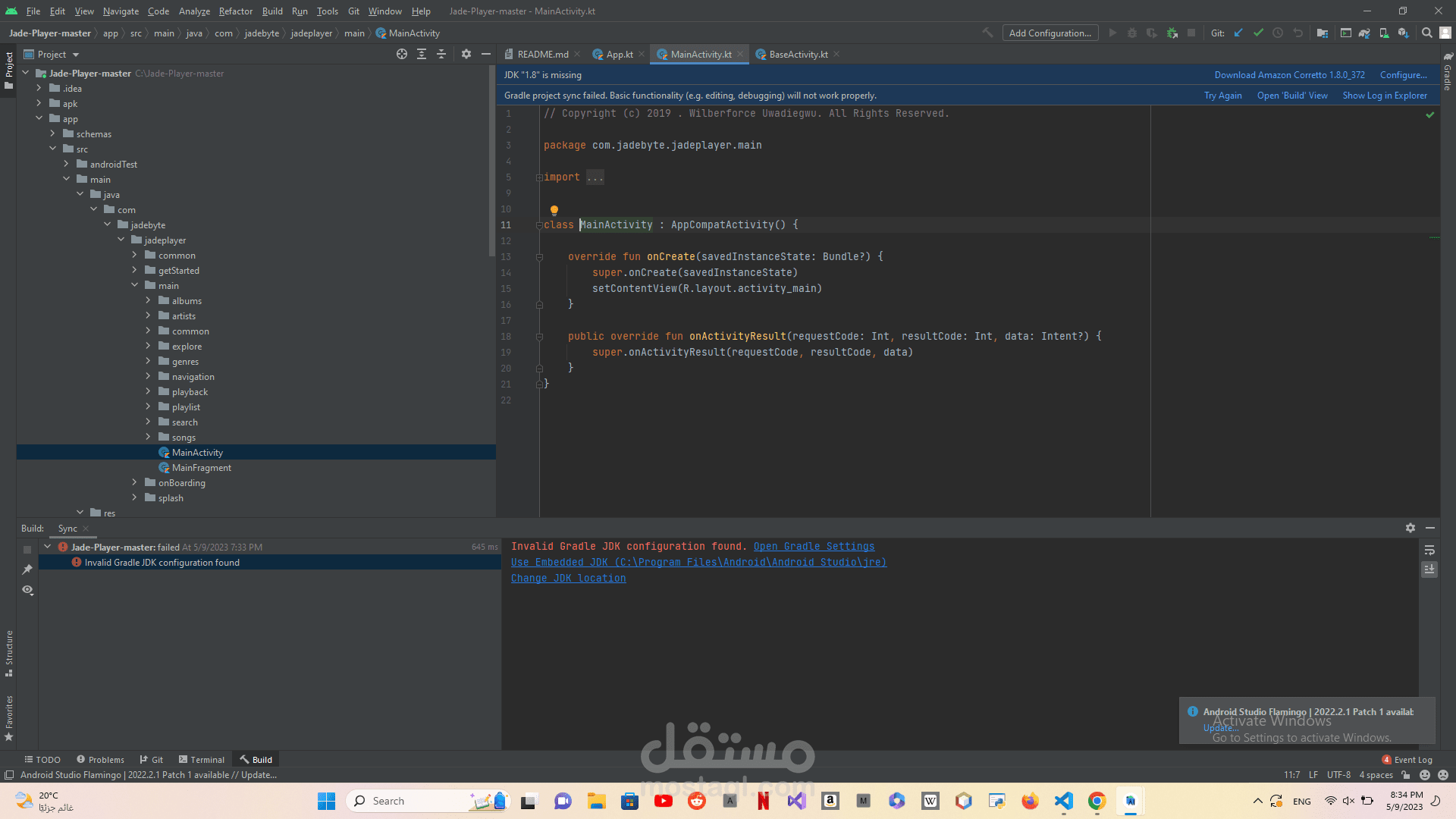Open the Refactor menu

click(x=235, y=11)
